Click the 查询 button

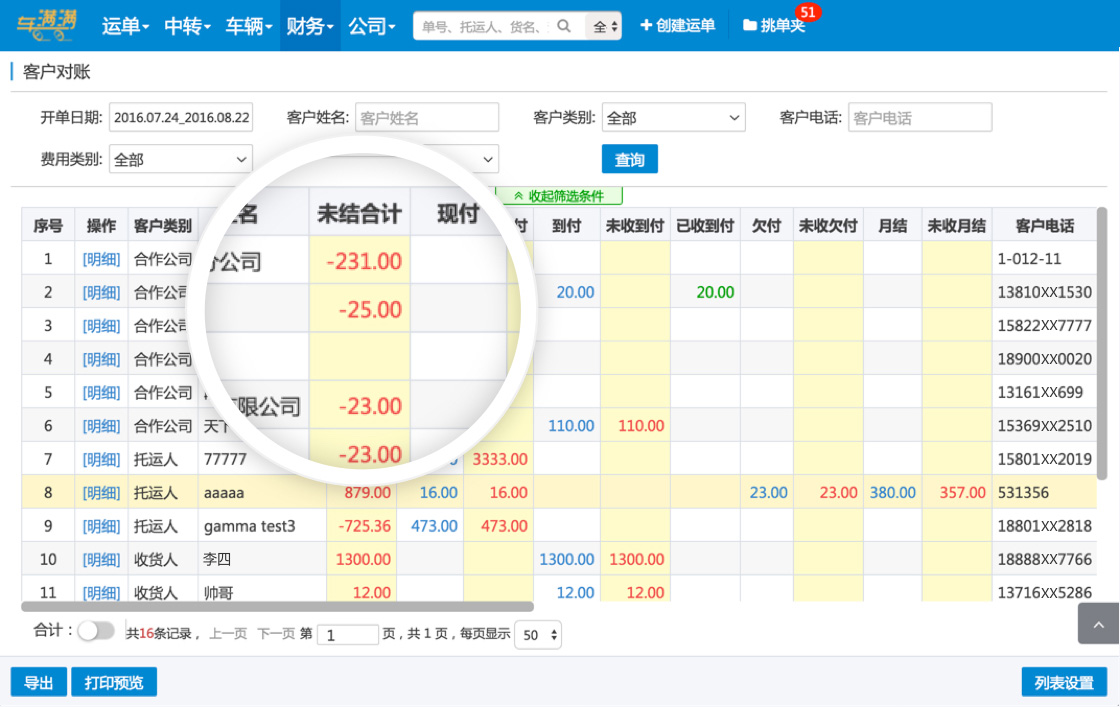629,159
